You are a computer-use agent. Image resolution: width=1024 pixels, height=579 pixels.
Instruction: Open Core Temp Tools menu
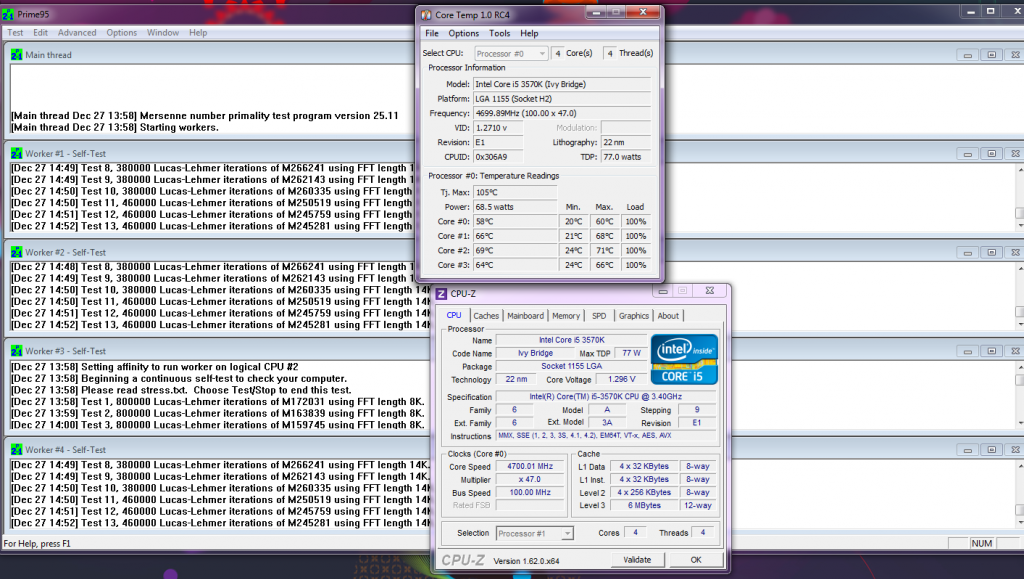click(x=500, y=33)
